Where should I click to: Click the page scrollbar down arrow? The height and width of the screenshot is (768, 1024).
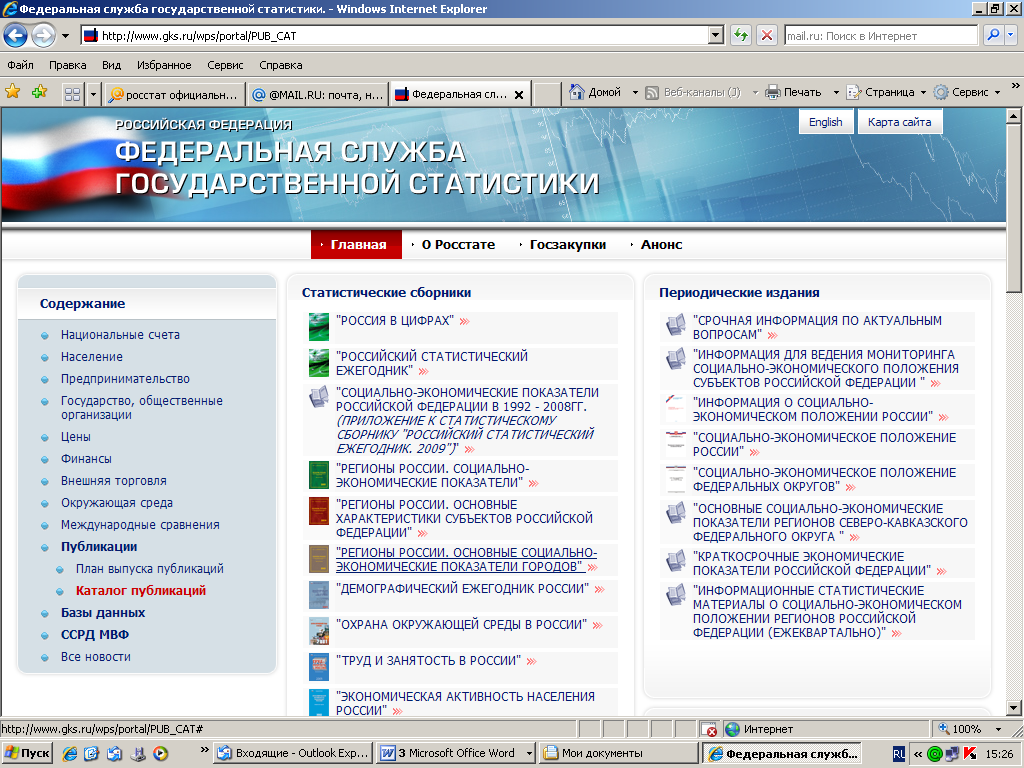point(1013,707)
